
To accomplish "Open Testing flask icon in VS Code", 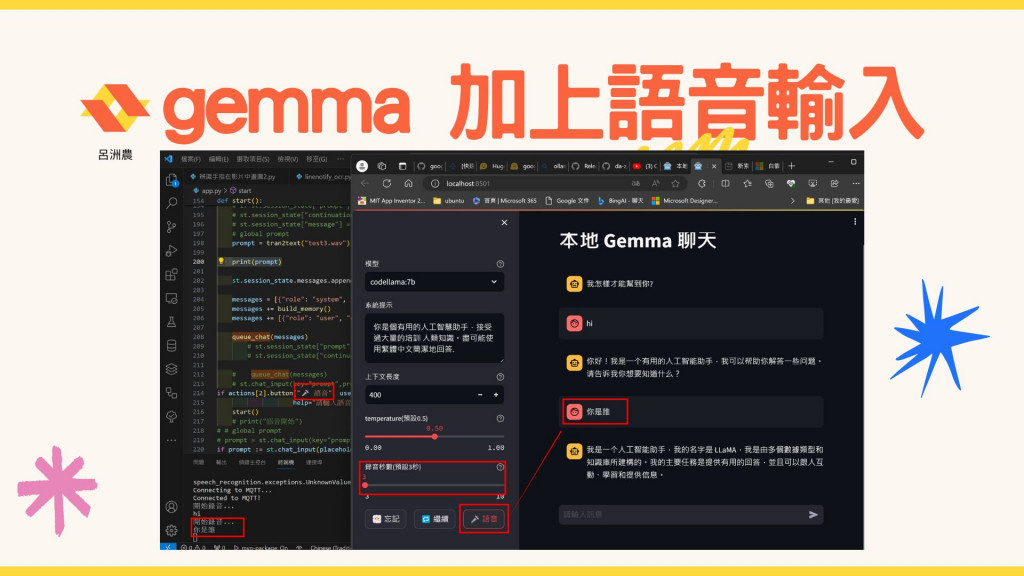I will (x=172, y=322).
